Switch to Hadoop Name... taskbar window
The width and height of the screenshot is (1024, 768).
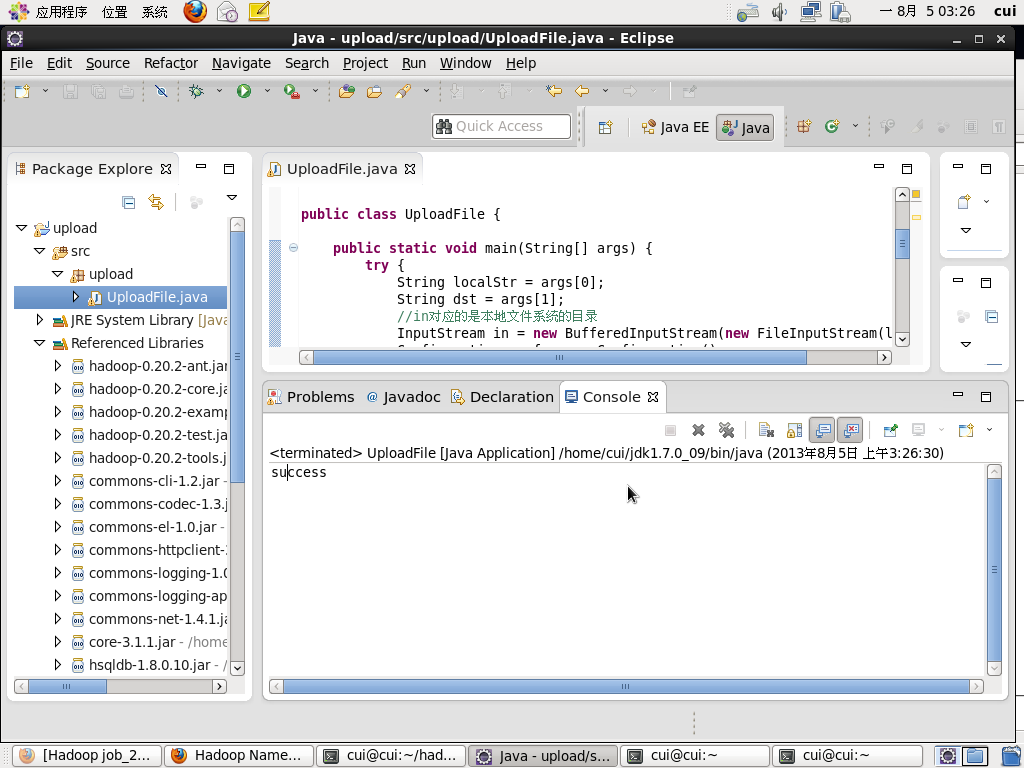click(237, 756)
